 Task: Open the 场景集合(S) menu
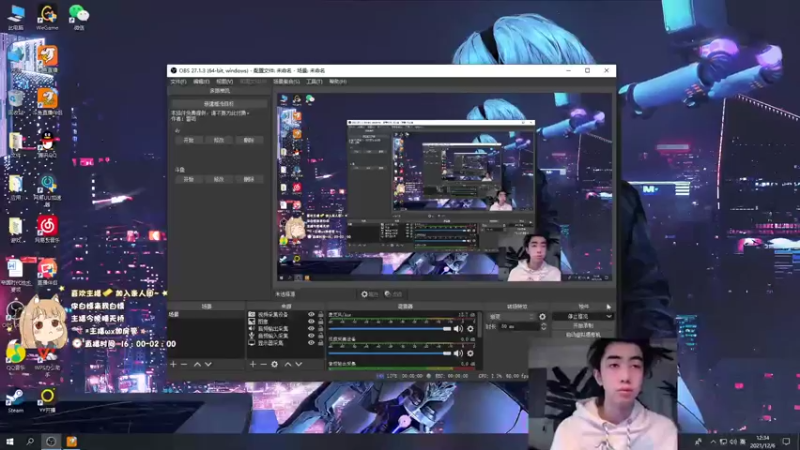[x=286, y=82]
